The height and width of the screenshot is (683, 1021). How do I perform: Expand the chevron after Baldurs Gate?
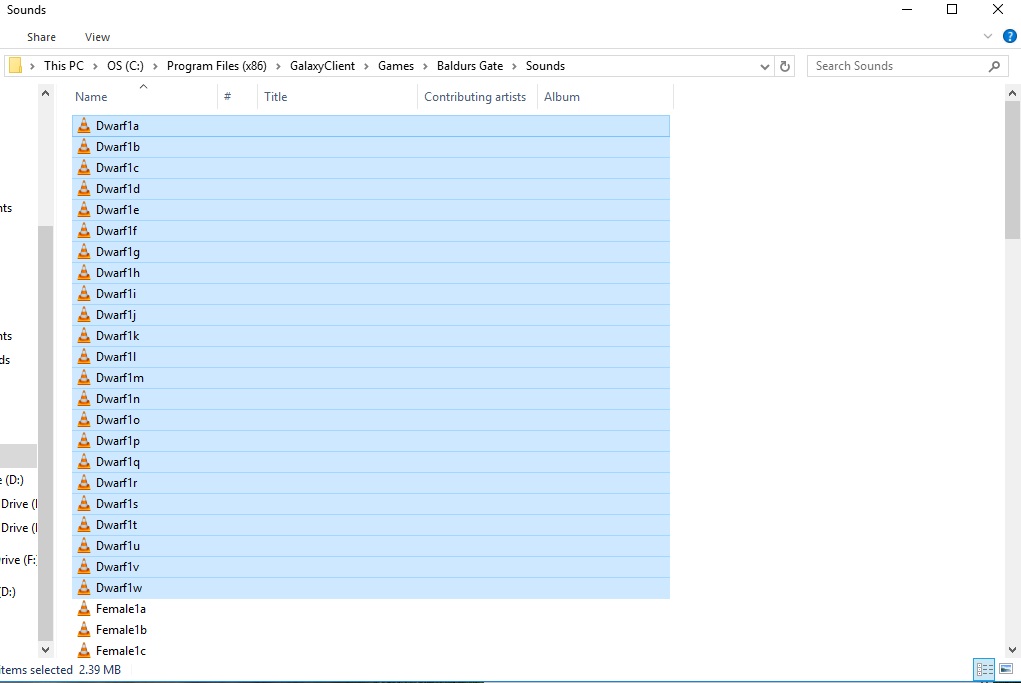tap(514, 66)
